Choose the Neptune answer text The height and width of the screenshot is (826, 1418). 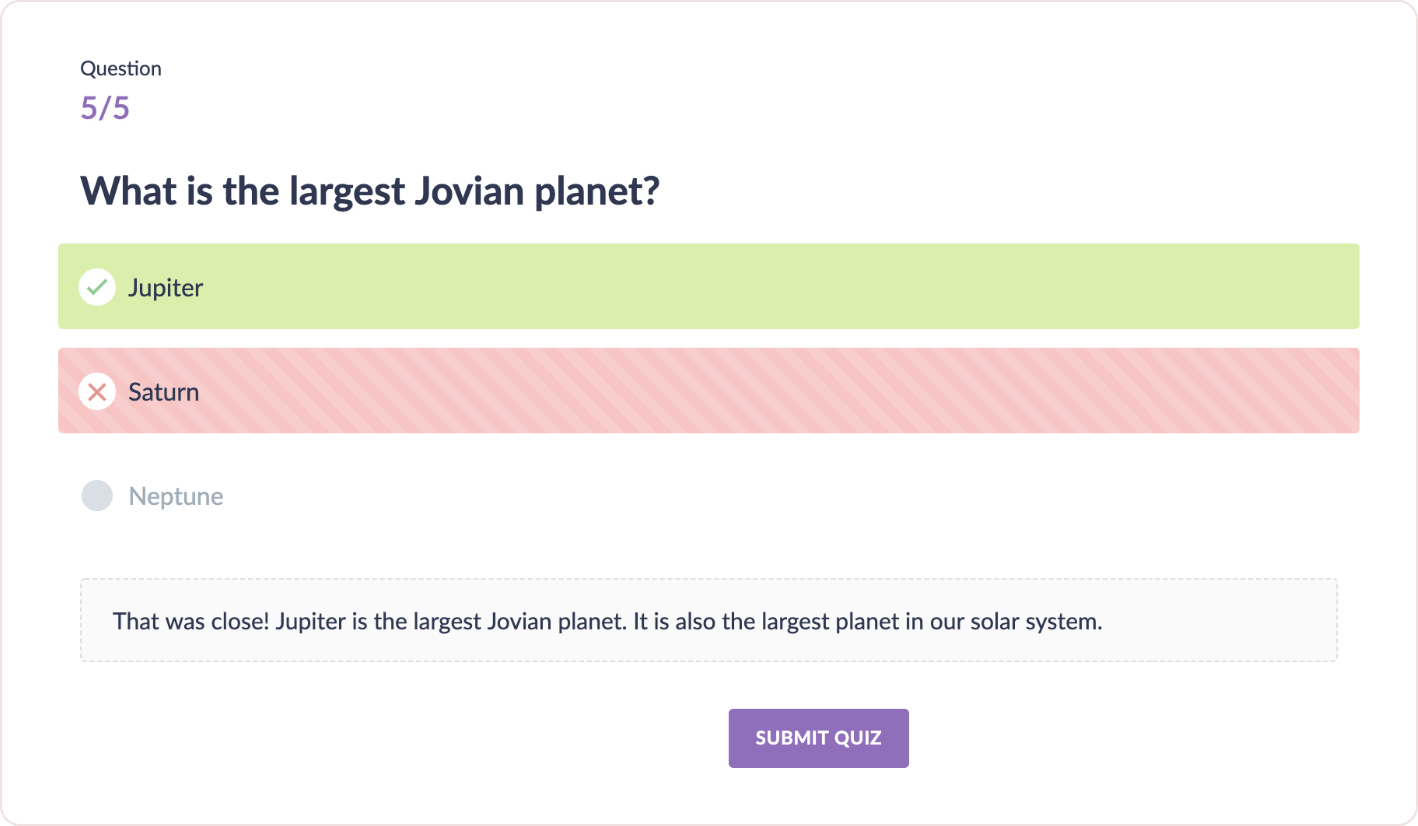click(176, 496)
